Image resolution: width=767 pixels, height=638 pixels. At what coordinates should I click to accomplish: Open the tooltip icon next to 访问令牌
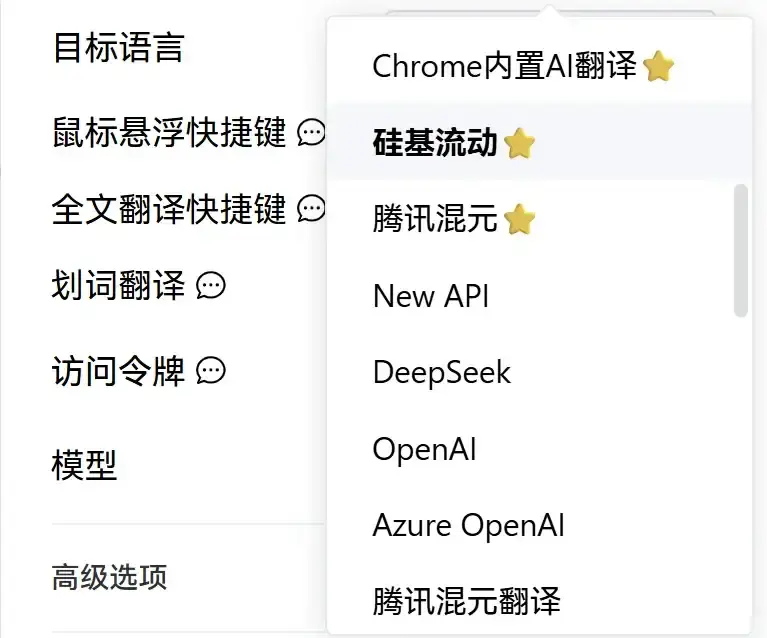211,370
